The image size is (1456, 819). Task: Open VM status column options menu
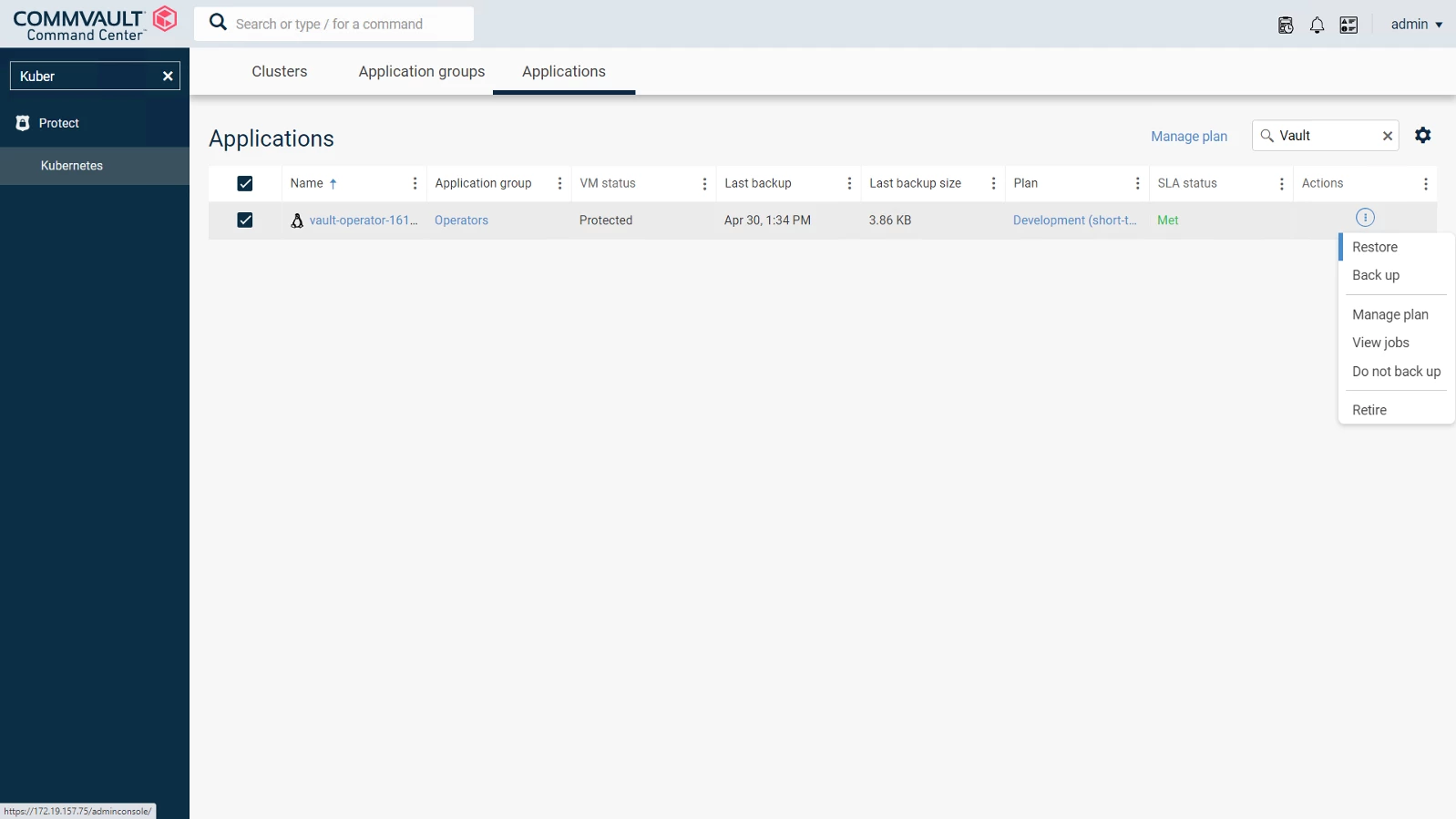(x=704, y=184)
